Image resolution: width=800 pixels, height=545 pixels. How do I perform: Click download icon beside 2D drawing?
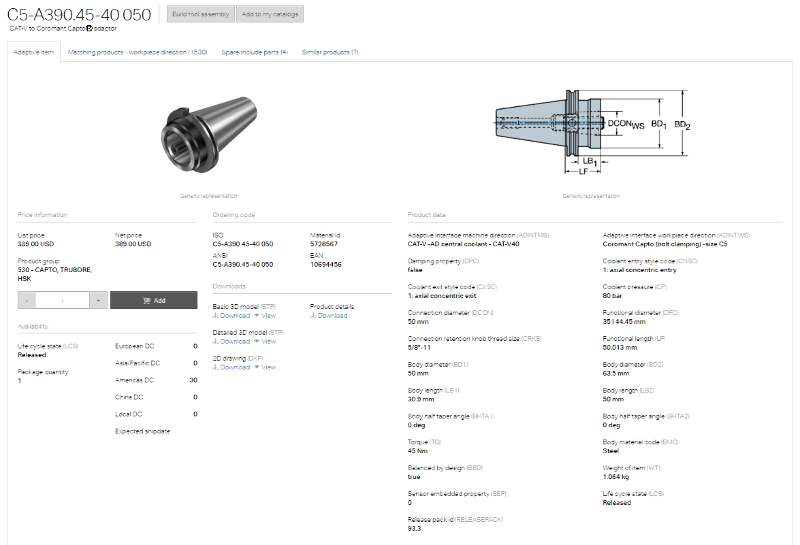point(215,367)
